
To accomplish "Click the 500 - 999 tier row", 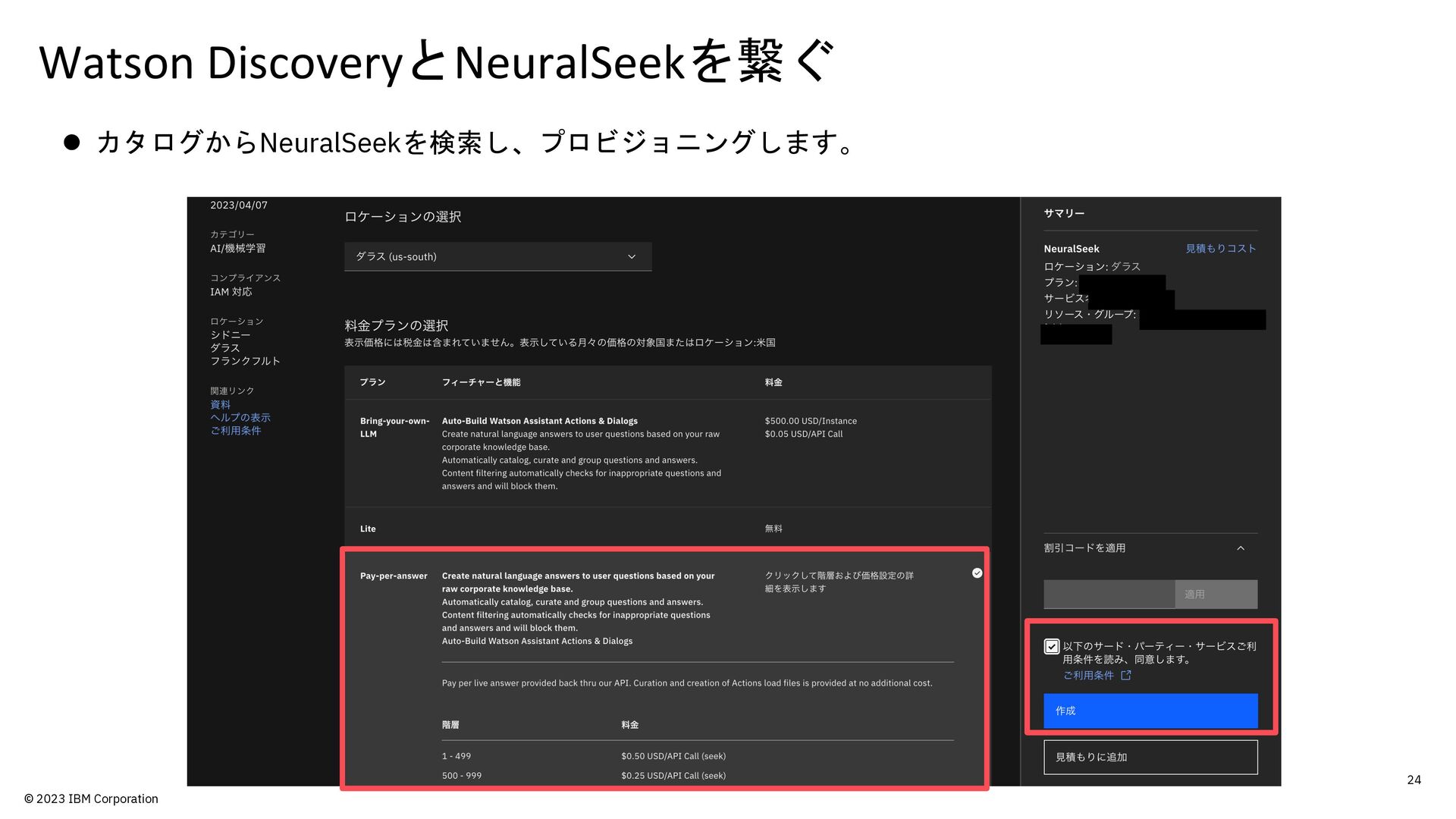I will (x=698, y=775).
